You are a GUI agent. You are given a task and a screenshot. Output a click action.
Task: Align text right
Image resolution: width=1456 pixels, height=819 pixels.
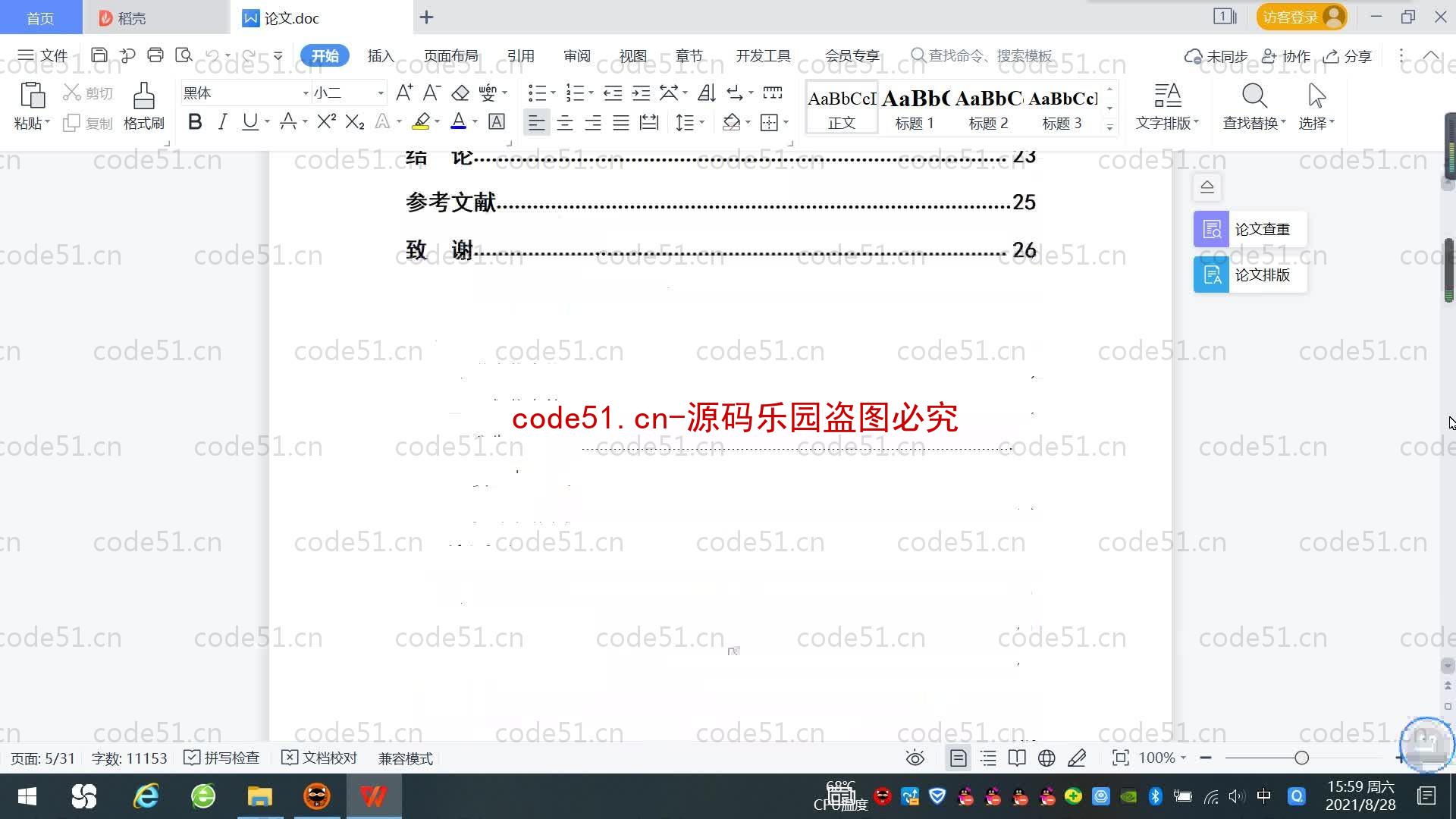tap(592, 122)
